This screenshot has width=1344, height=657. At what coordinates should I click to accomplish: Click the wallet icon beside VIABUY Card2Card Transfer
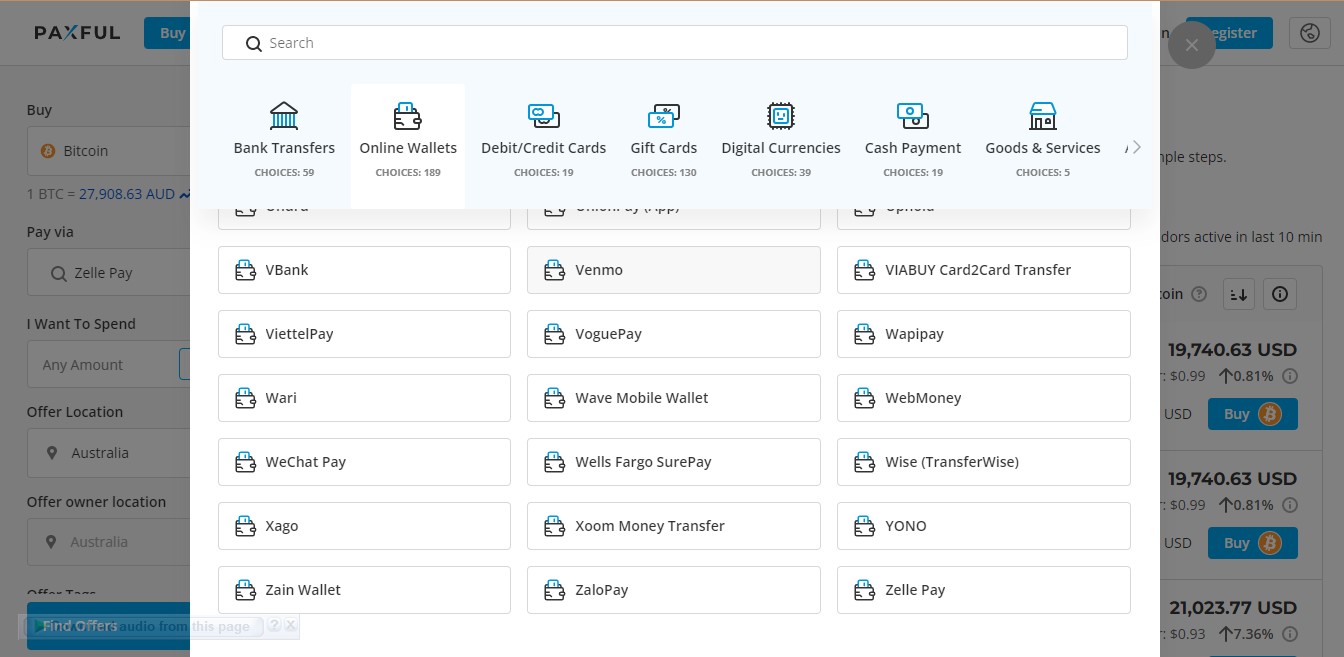click(x=865, y=270)
